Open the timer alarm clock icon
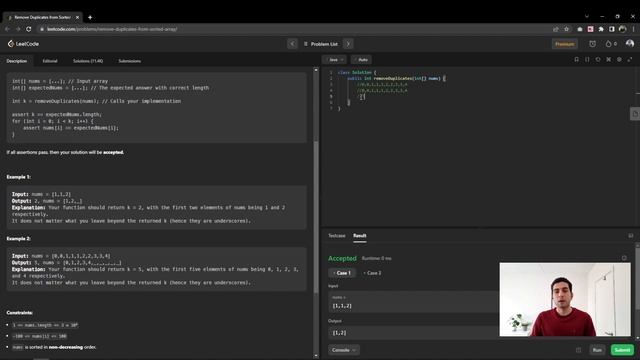The width and height of the screenshot is (640, 360). pos(592,44)
